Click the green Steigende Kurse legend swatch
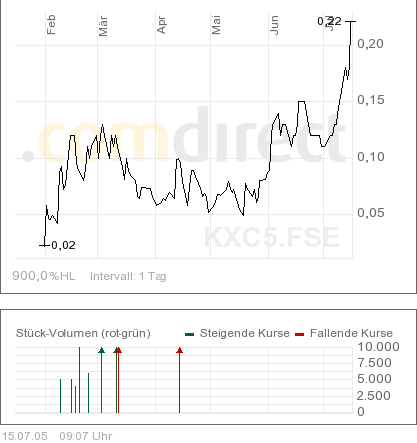 [x=190, y=334]
